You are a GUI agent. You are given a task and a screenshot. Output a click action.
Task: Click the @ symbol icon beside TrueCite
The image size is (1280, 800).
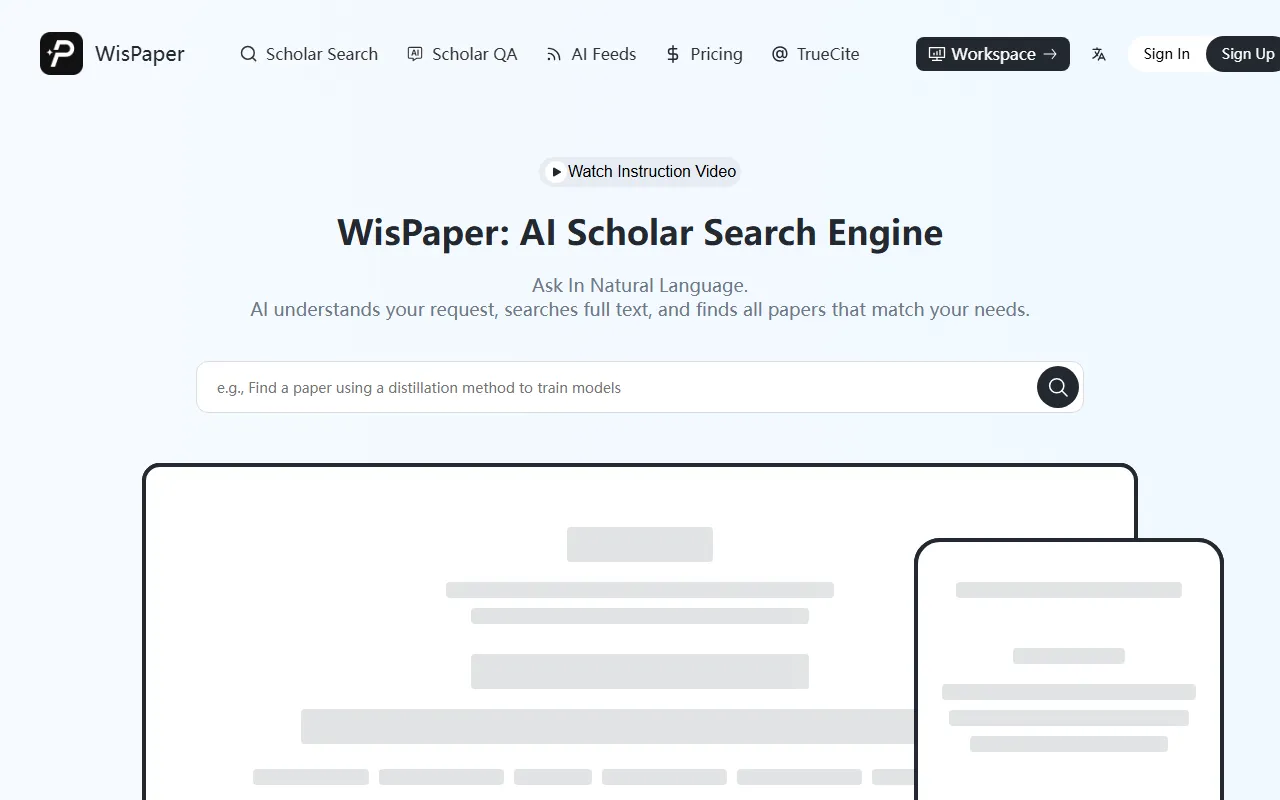pyautogui.click(x=780, y=54)
